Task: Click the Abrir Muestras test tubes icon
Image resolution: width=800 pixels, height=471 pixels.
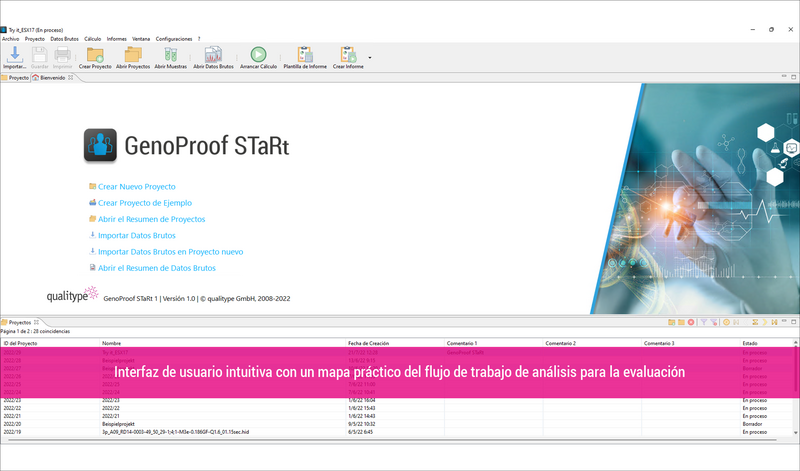Action: (x=170, y=54)
